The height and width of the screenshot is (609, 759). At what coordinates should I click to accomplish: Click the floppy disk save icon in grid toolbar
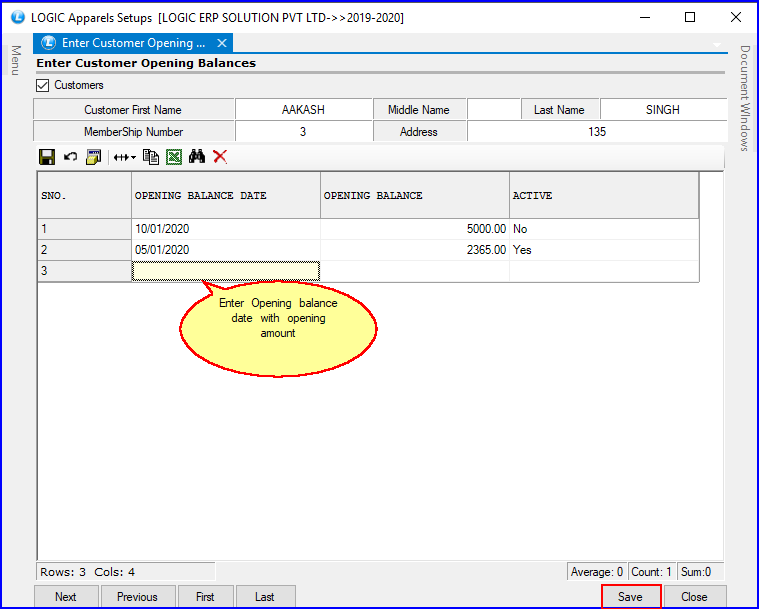click(46, 157)
